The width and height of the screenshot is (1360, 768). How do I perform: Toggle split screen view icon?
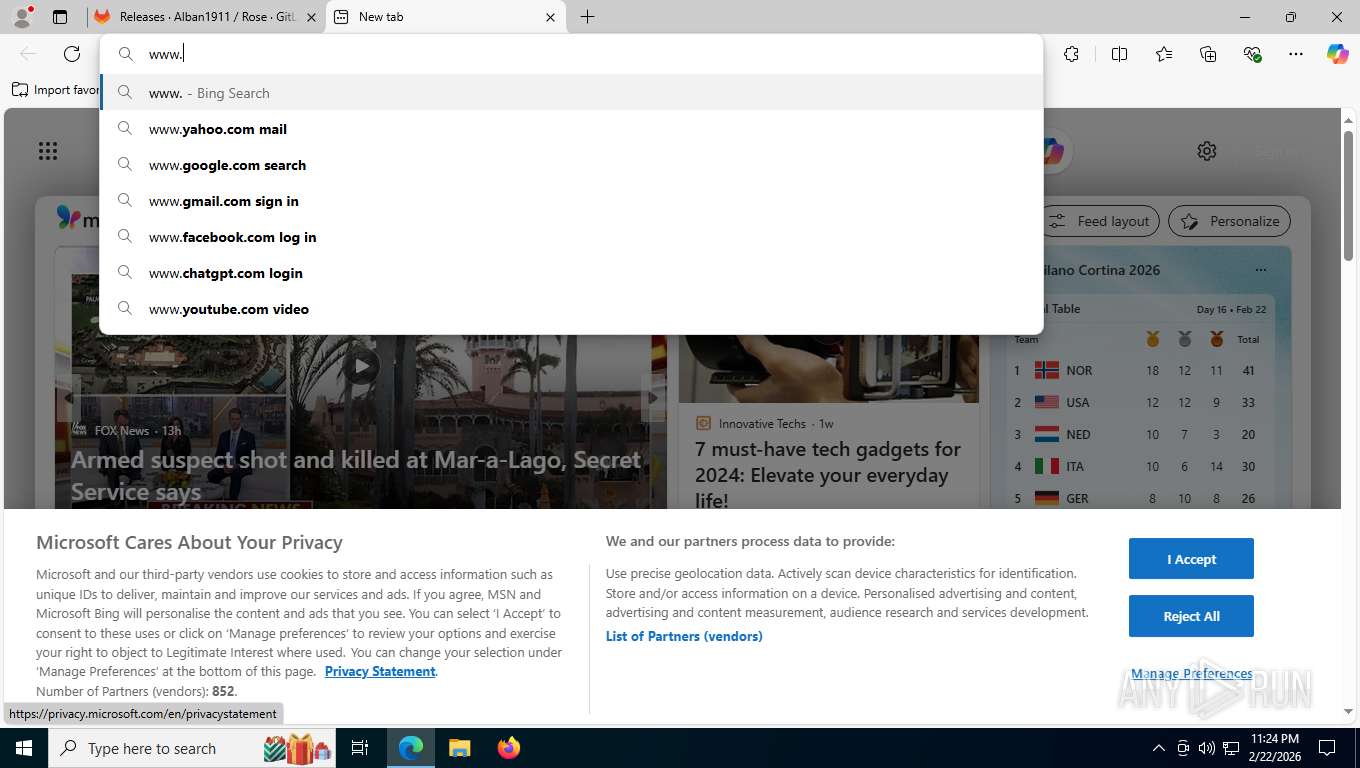[x=1119, y=54]
